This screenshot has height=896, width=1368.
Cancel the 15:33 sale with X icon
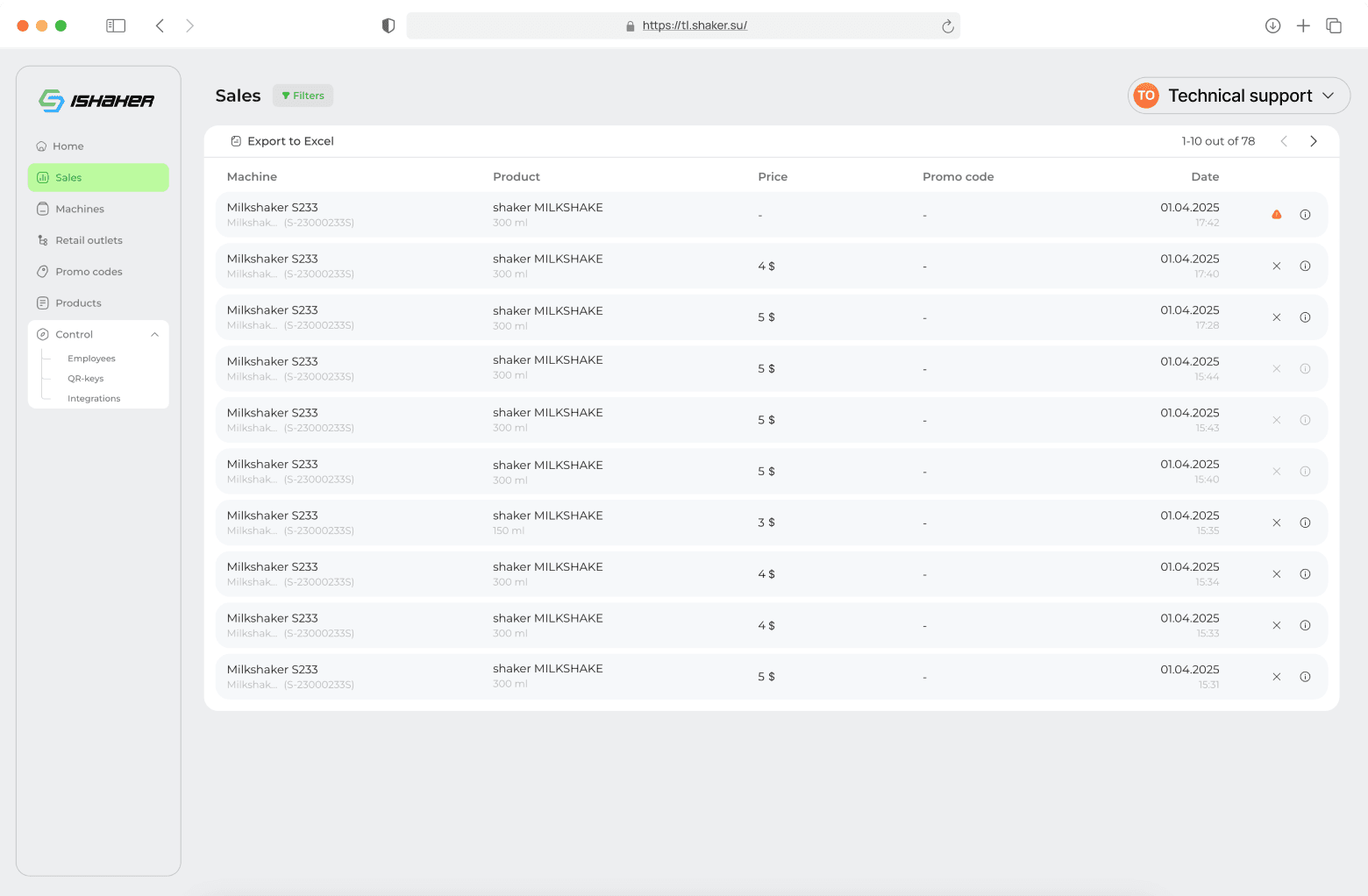point(1277,625)
